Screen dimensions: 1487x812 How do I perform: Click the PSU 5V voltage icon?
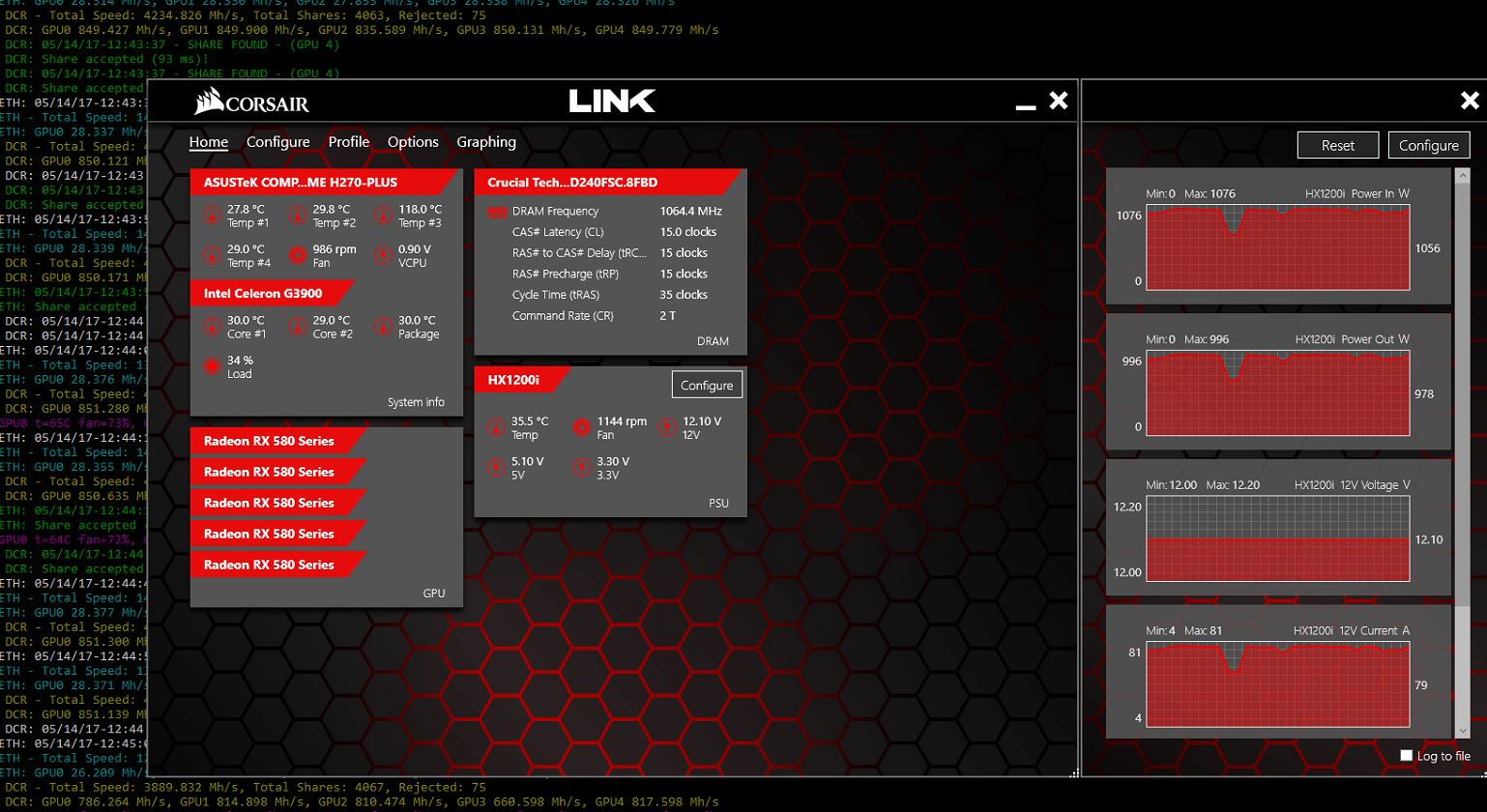(x=496, y=467)
